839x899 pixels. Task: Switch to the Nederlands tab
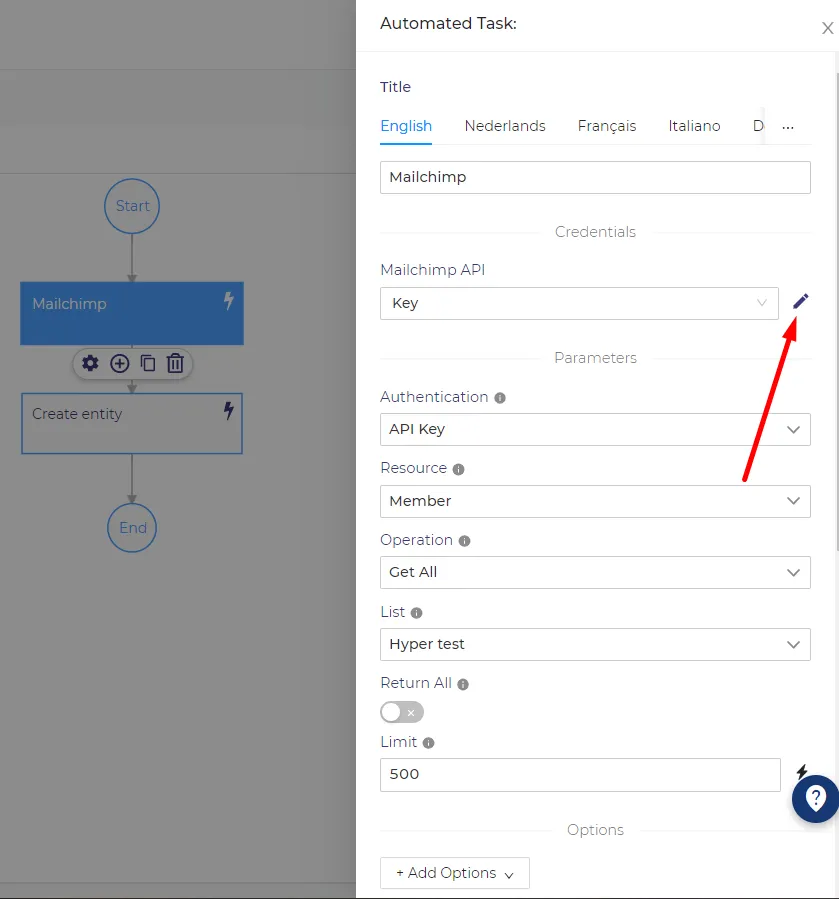point(505,126)
